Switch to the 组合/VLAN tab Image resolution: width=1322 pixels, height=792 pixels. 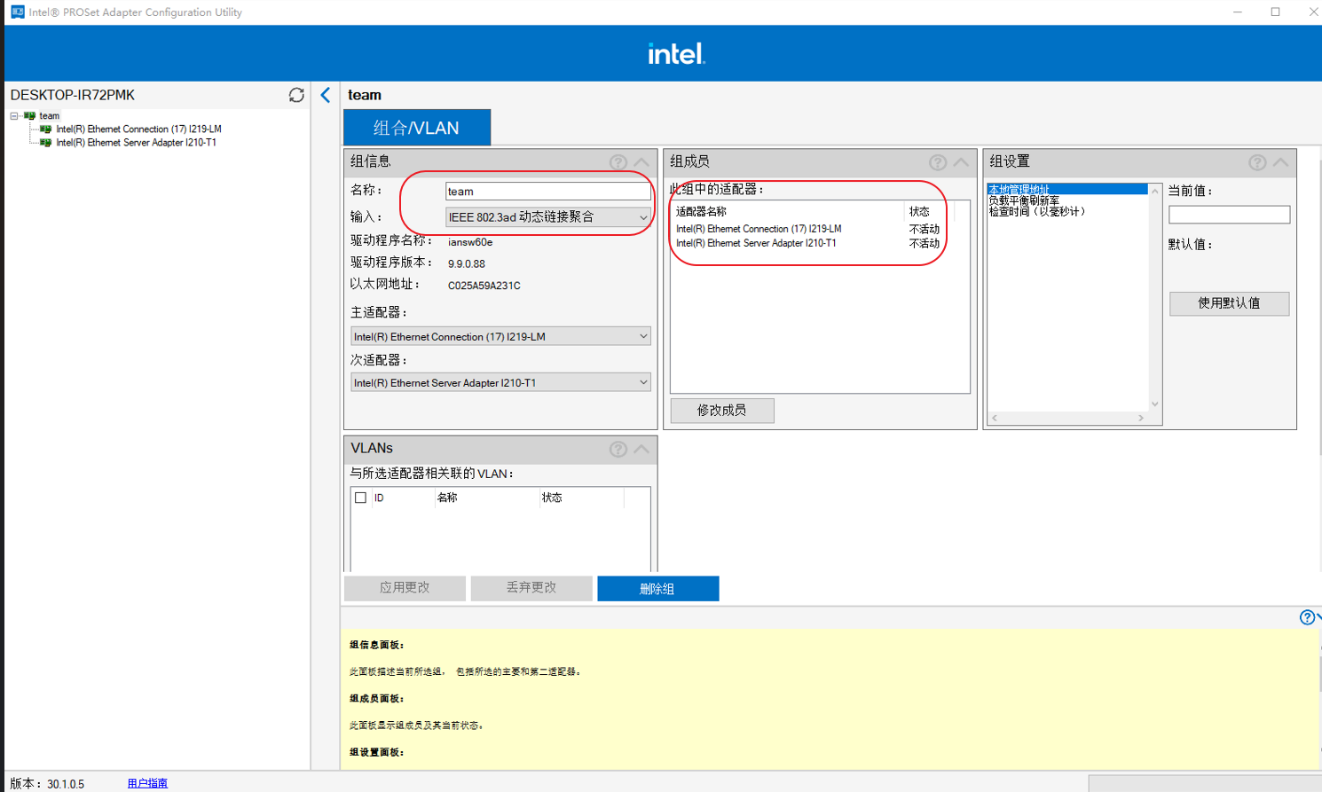click(417, 128)
